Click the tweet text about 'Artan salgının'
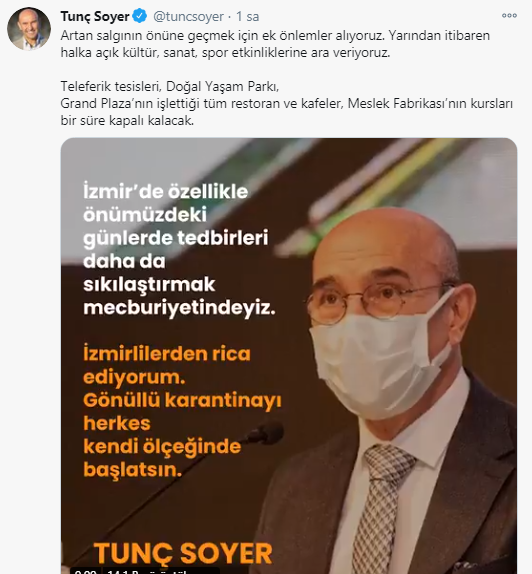The width and height of the screenshot is (532, 574). 275,44
